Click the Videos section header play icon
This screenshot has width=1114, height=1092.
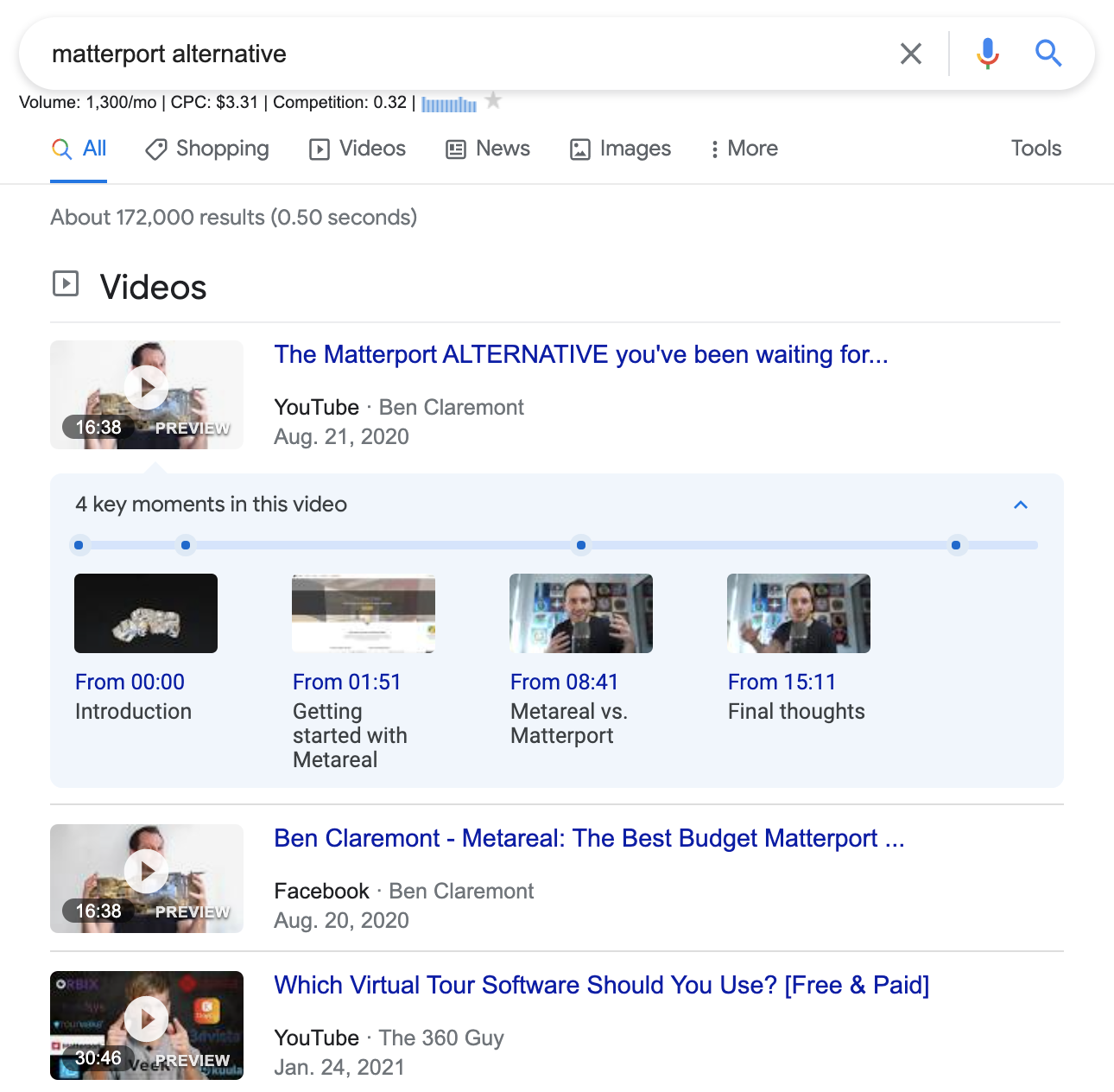(65, 283)
